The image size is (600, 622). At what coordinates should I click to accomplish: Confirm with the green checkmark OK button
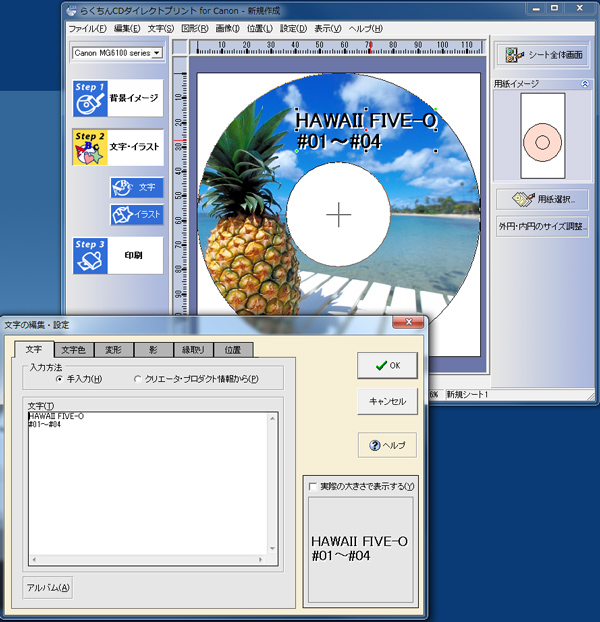tap(387, 365)
